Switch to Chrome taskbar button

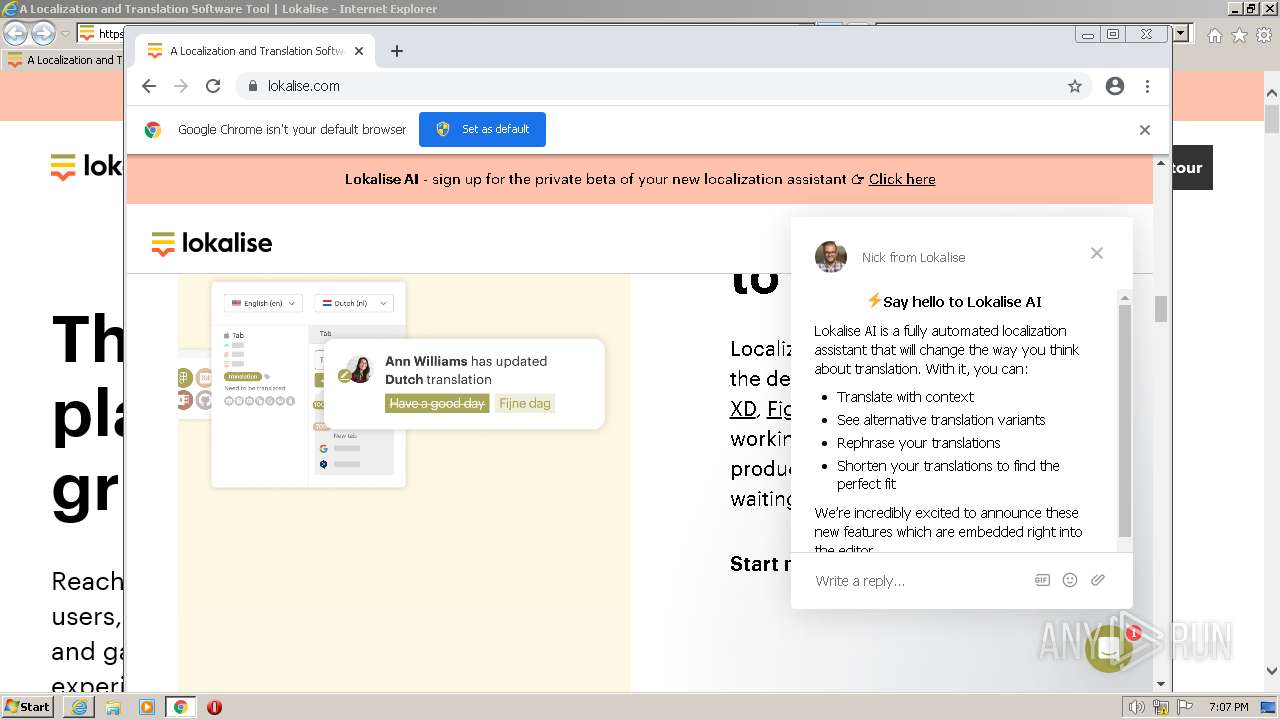tap(180, 707)
